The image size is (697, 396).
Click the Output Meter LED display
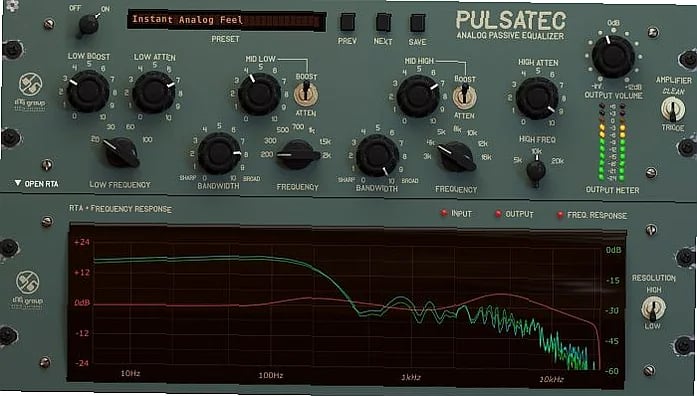click(x=613, y=142)
